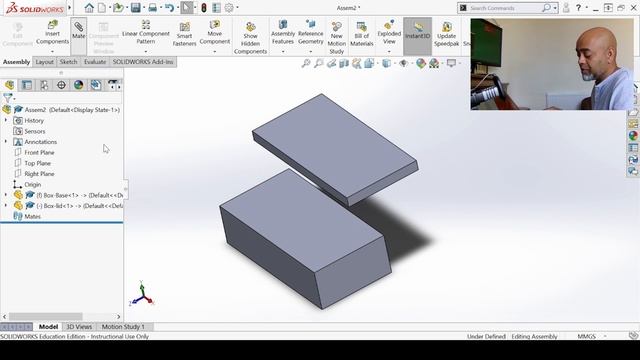This screenshot has height=360, width=640.
Task: Start a New Motion Study
Action: (x=337, y=38)
